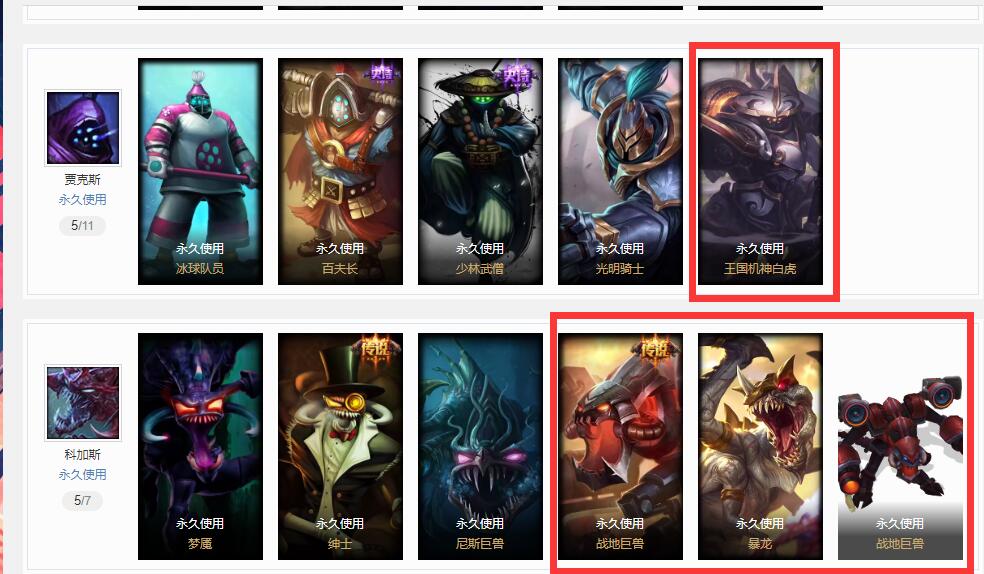984x574 pixels.
Task: Select the 光明骑士 skin card
Action: [620, 171]
